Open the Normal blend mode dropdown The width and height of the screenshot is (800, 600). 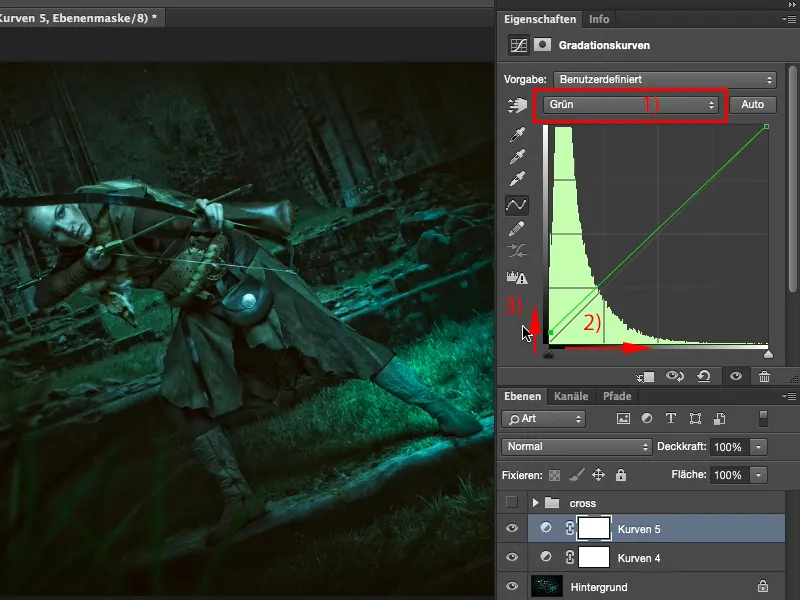coord(577,447)
